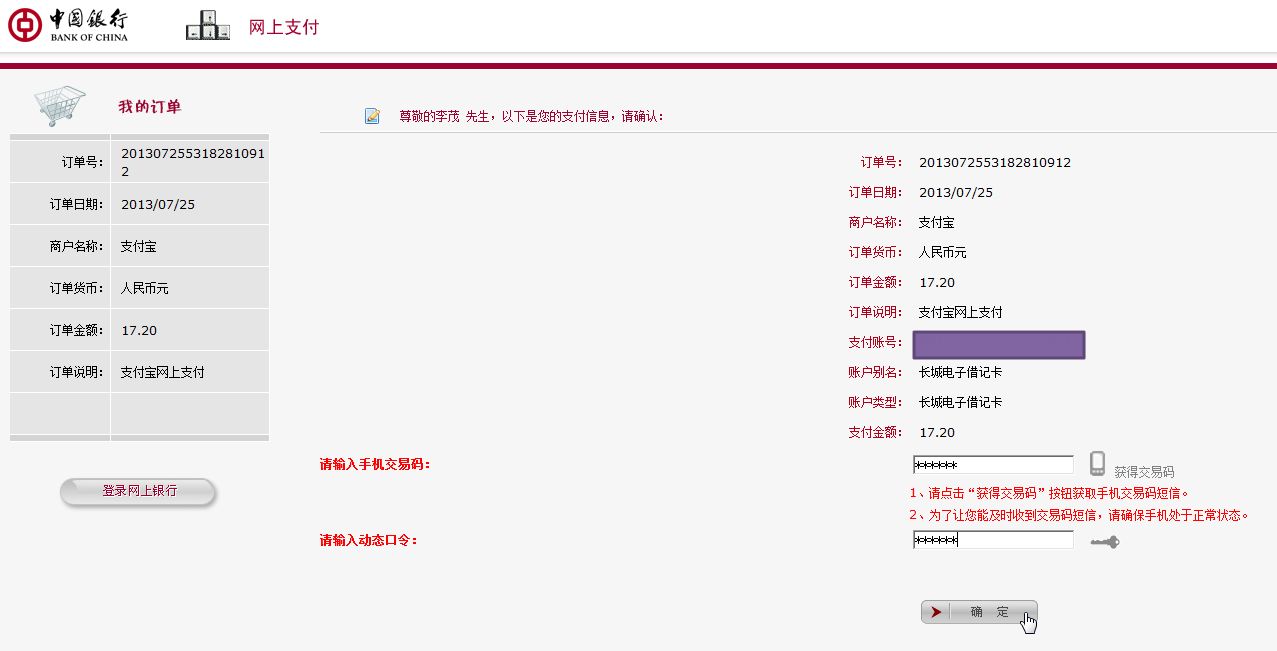Click the key icon beside dynamic password

(x=1105, y=542)
